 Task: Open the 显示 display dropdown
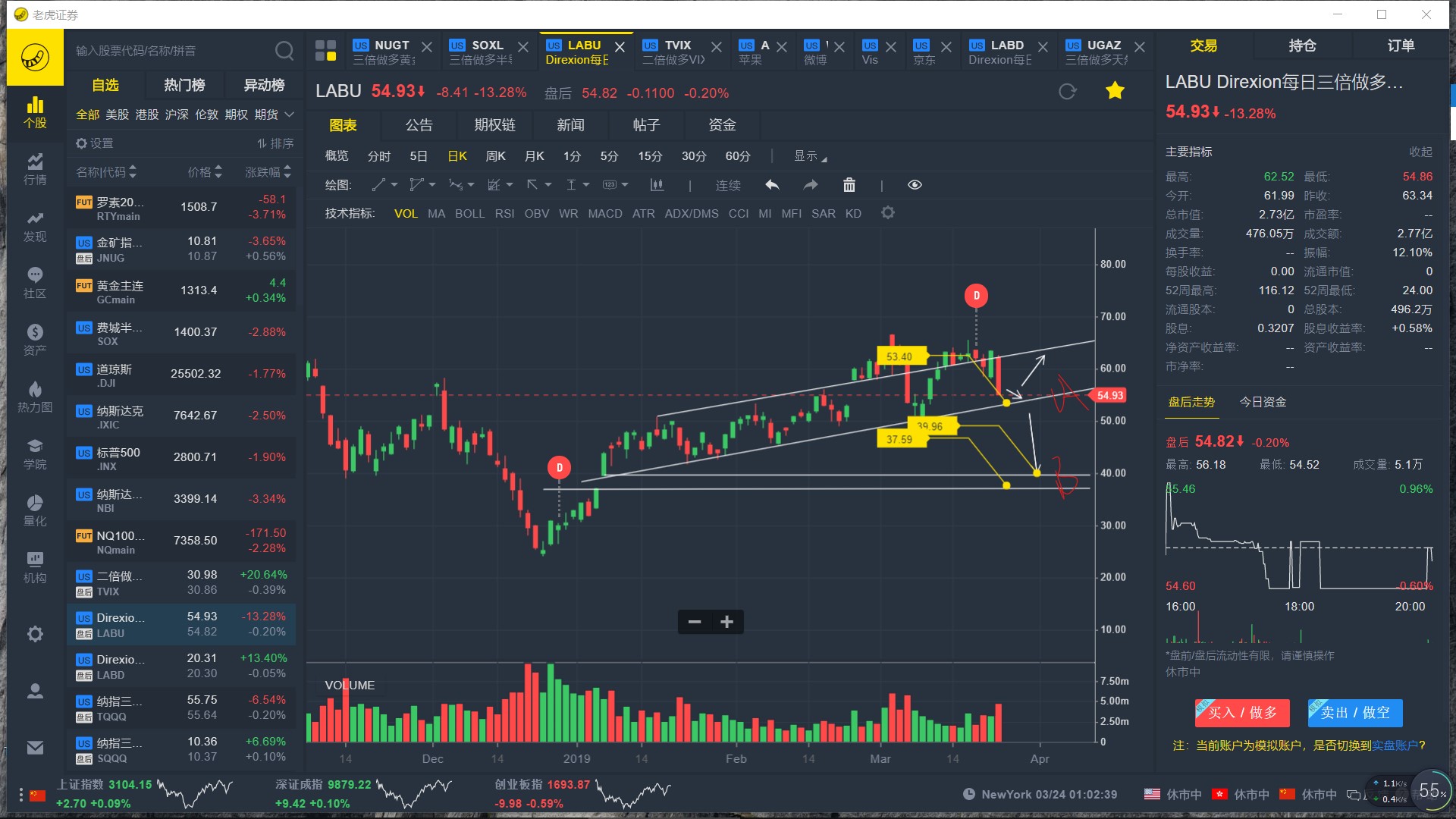tap(810, 156)
